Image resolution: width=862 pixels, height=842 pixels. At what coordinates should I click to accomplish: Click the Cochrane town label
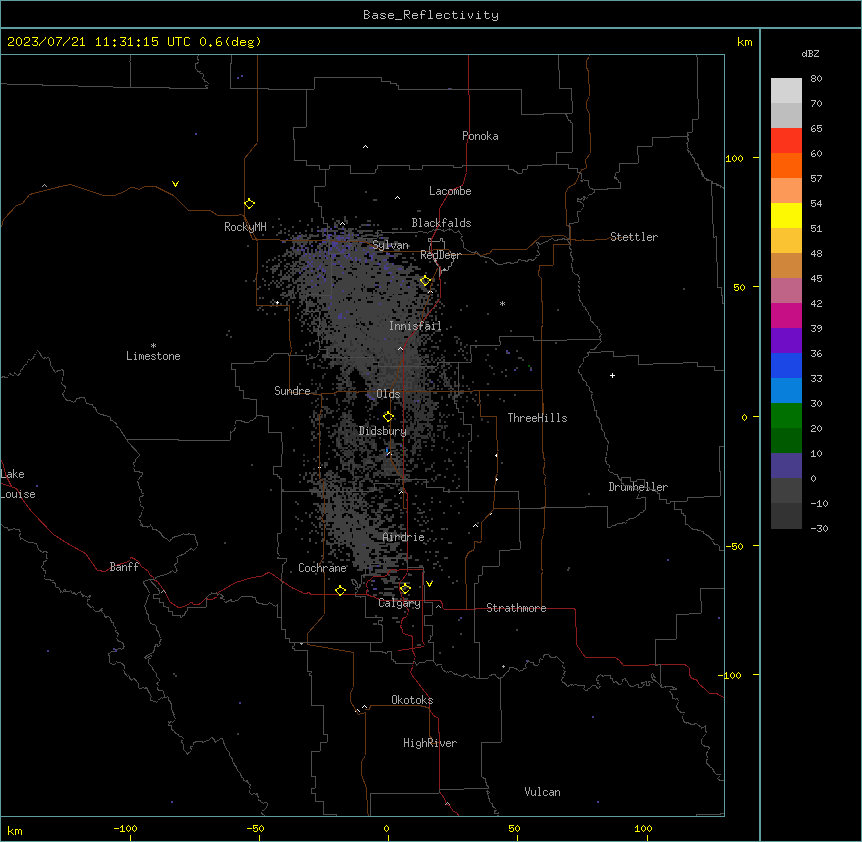click(x=322, y=568)
